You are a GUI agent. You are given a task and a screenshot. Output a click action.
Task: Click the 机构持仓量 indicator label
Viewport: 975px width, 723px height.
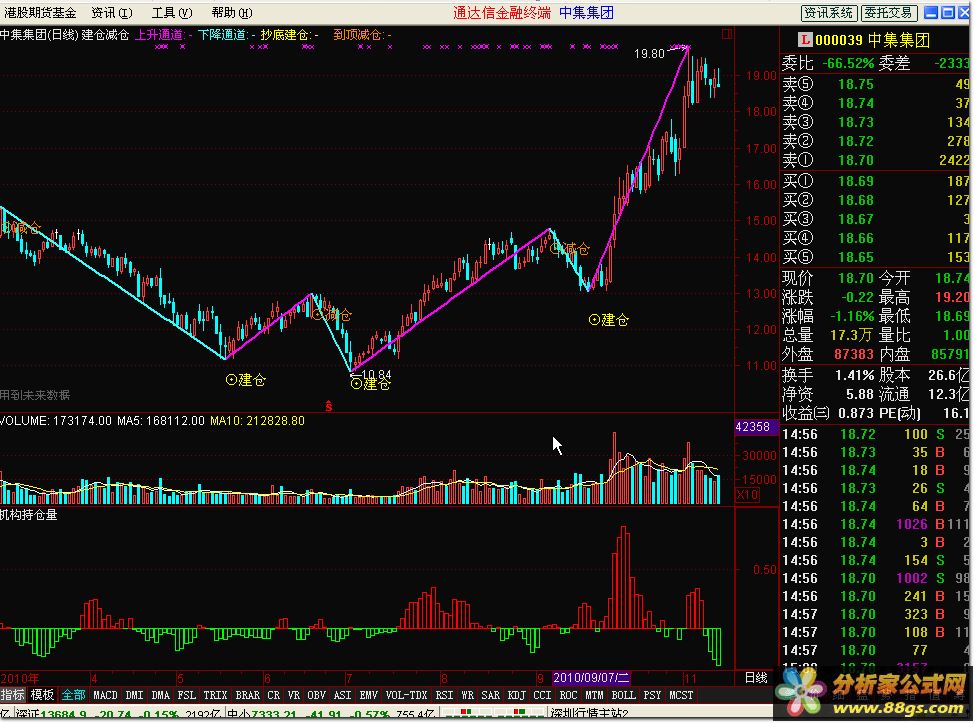point(29,515)
